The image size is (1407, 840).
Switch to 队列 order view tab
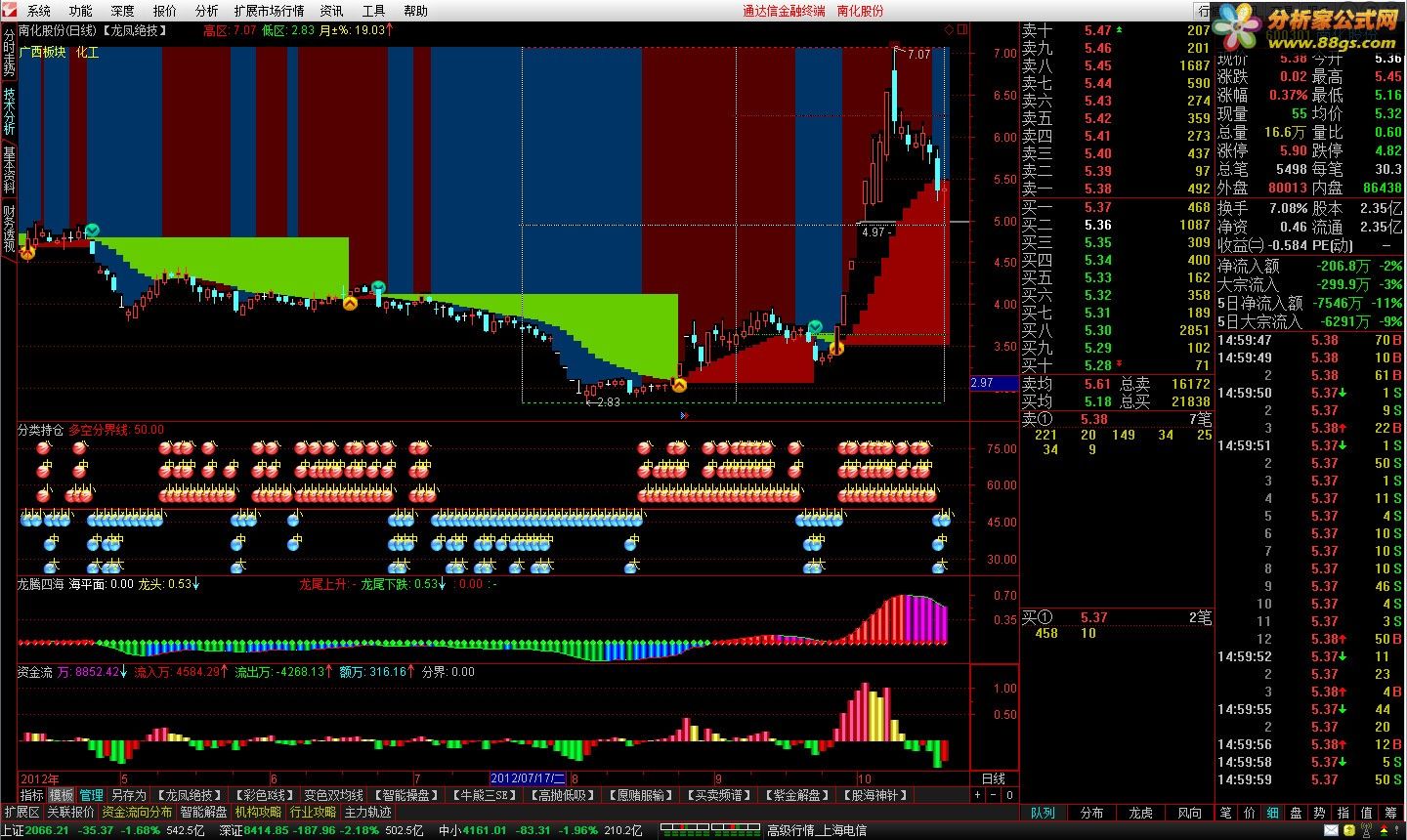coord(1043,813)
